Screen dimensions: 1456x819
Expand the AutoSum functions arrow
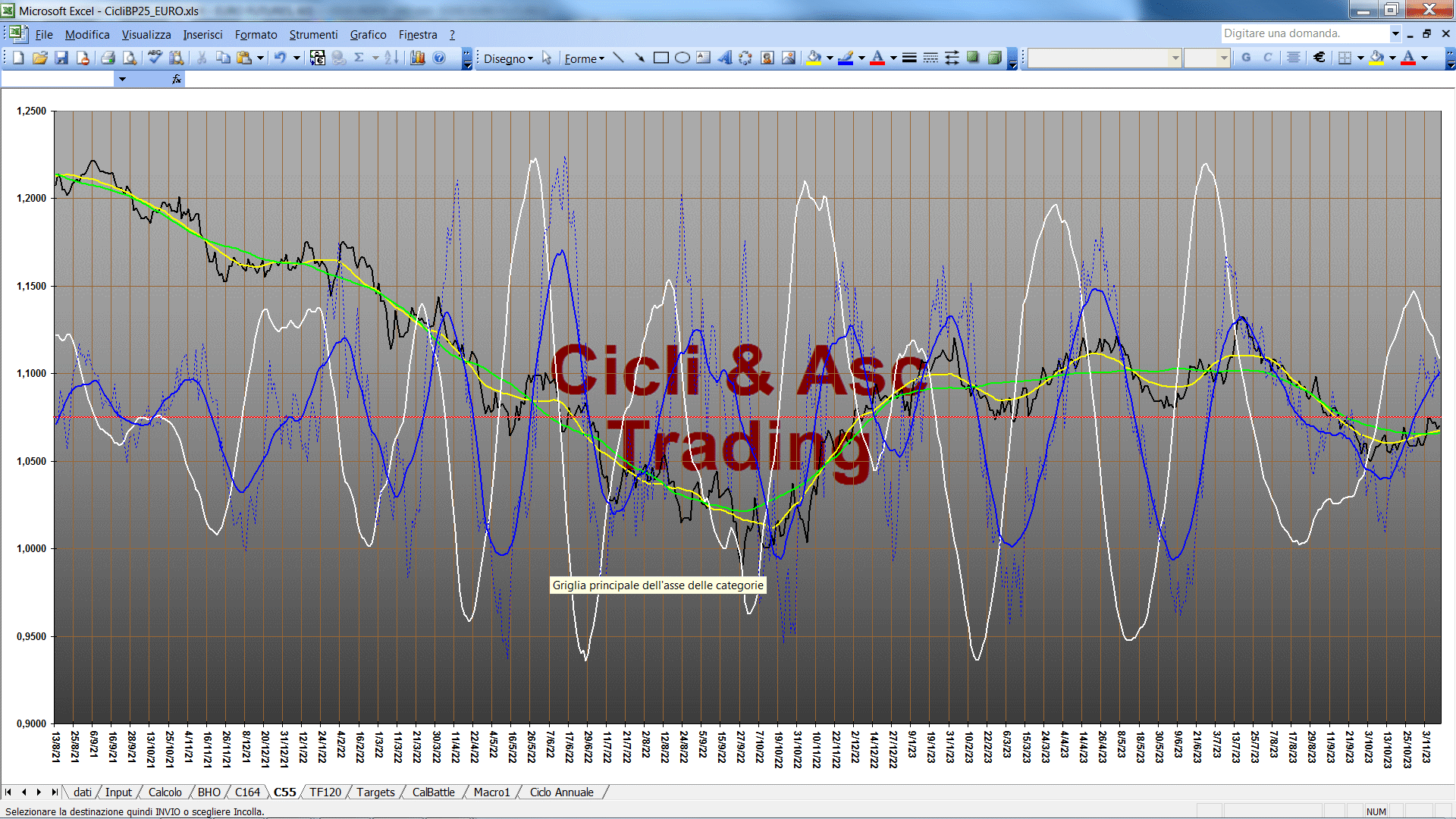pos(375,58)
